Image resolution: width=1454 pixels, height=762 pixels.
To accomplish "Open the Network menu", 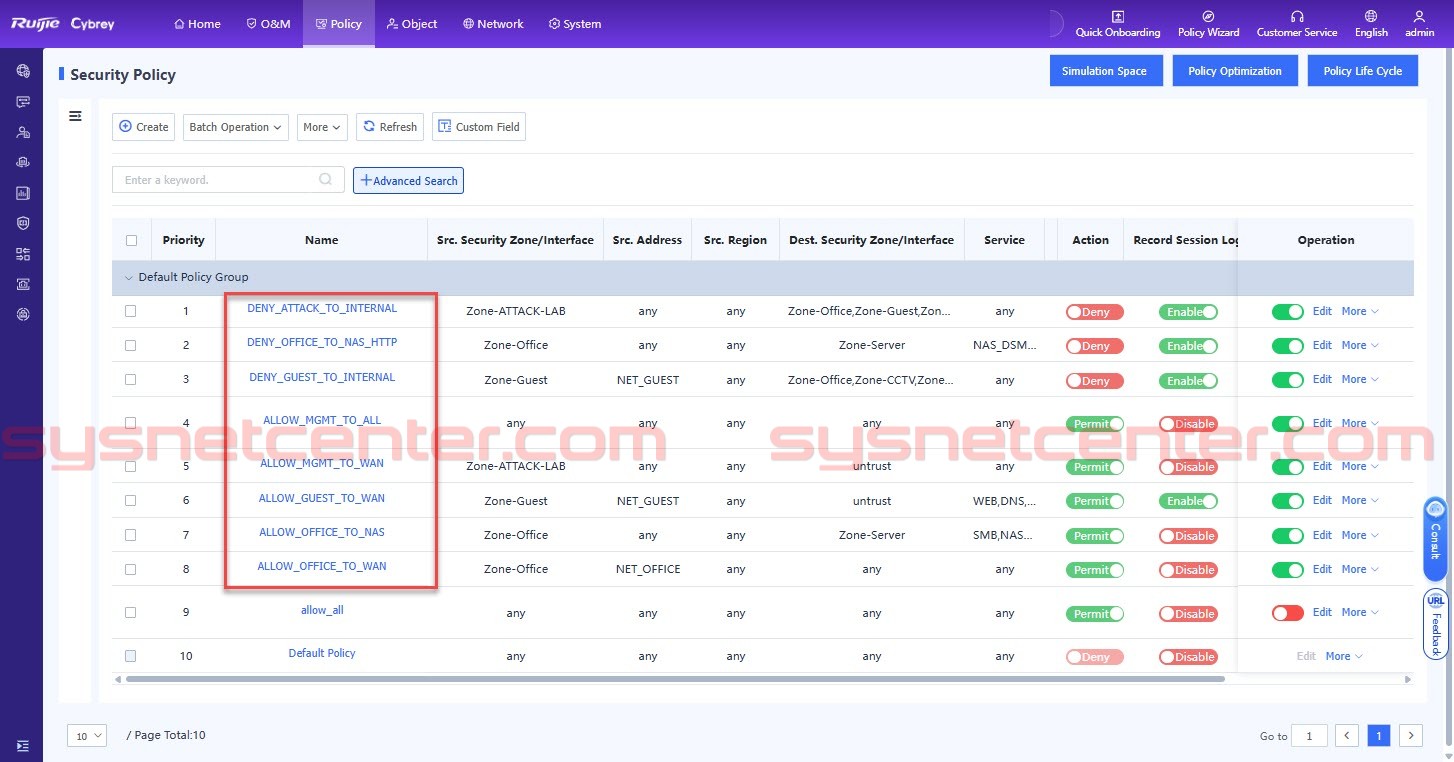I will pyautogui.click(x=493, y=24).
